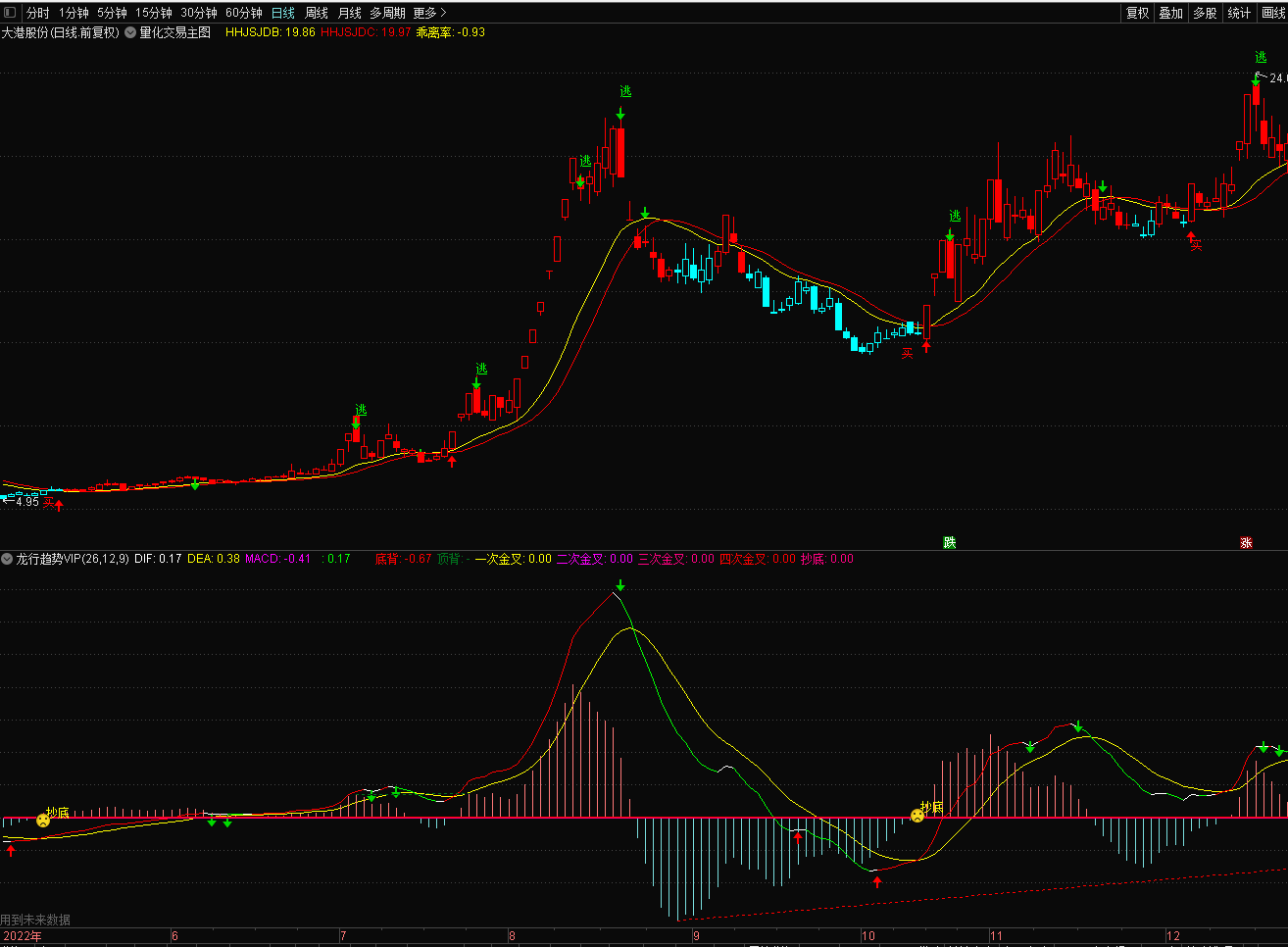Click the DEA: 0.38 value
This screenshot has width=1288, height=947.
click(x=214, y=559)
